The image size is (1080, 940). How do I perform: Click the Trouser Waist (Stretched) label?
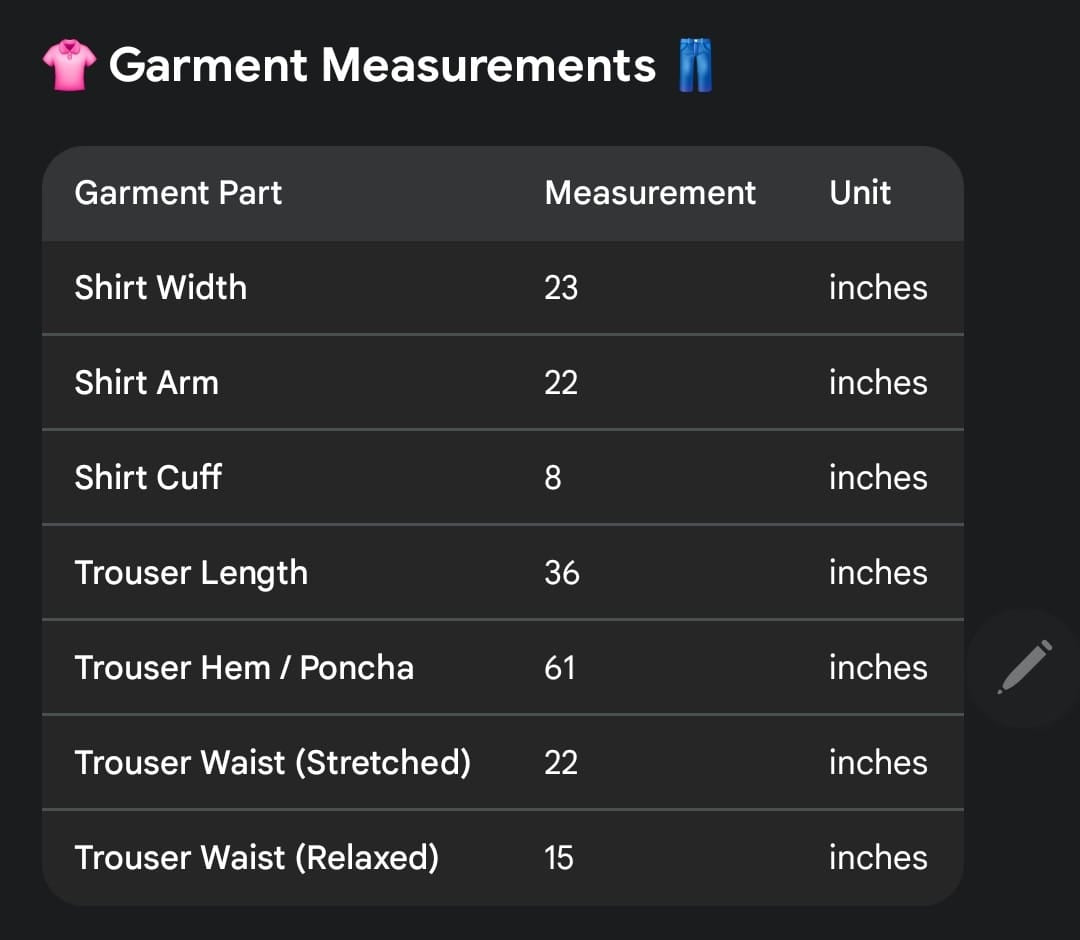click(272, 763)
